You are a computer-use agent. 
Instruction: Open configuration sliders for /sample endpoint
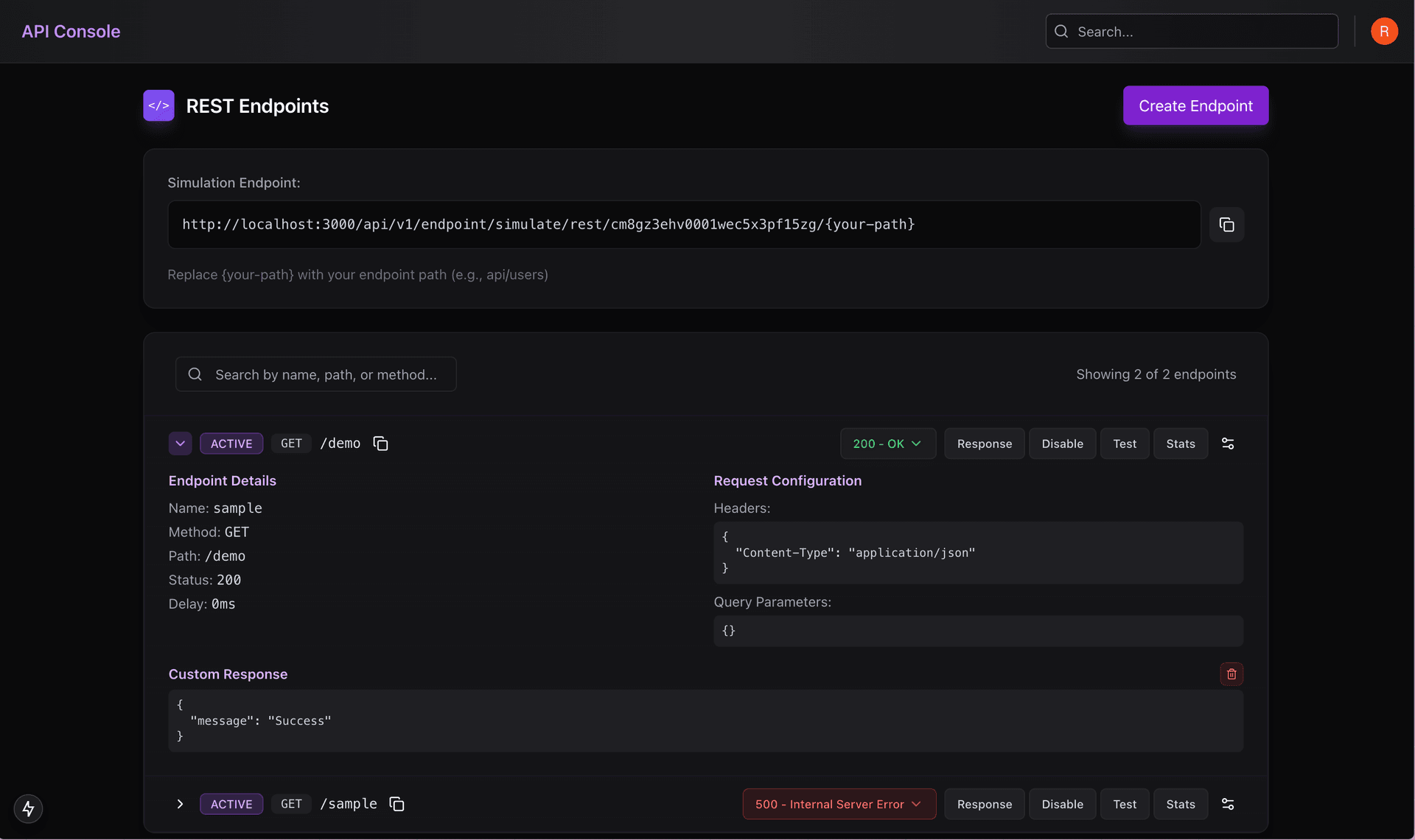click(1228, 804)
